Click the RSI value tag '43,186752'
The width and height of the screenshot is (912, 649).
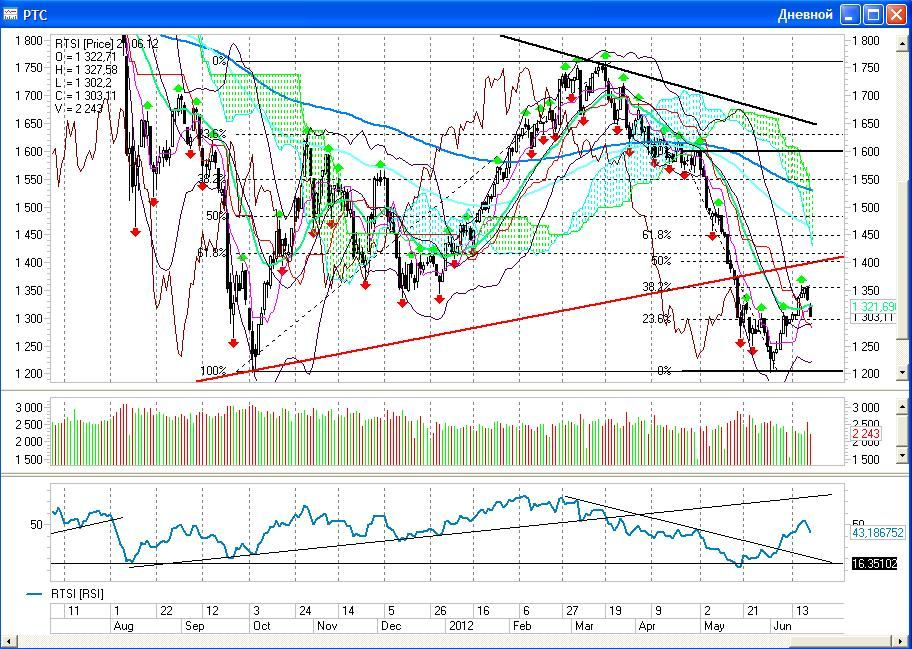click(876, 533)
